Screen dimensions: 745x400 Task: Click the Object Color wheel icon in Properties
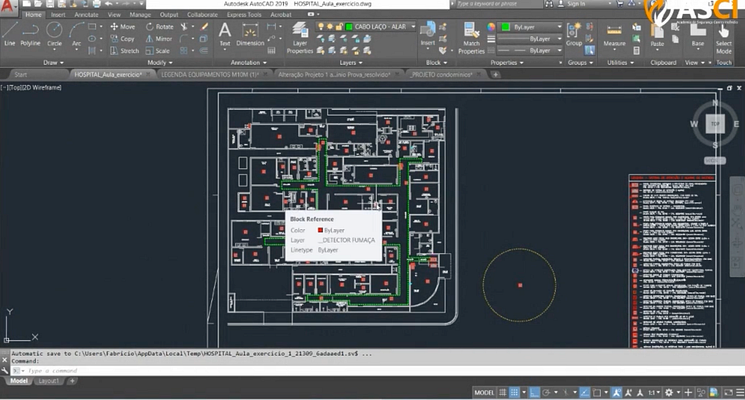[491, 27]
